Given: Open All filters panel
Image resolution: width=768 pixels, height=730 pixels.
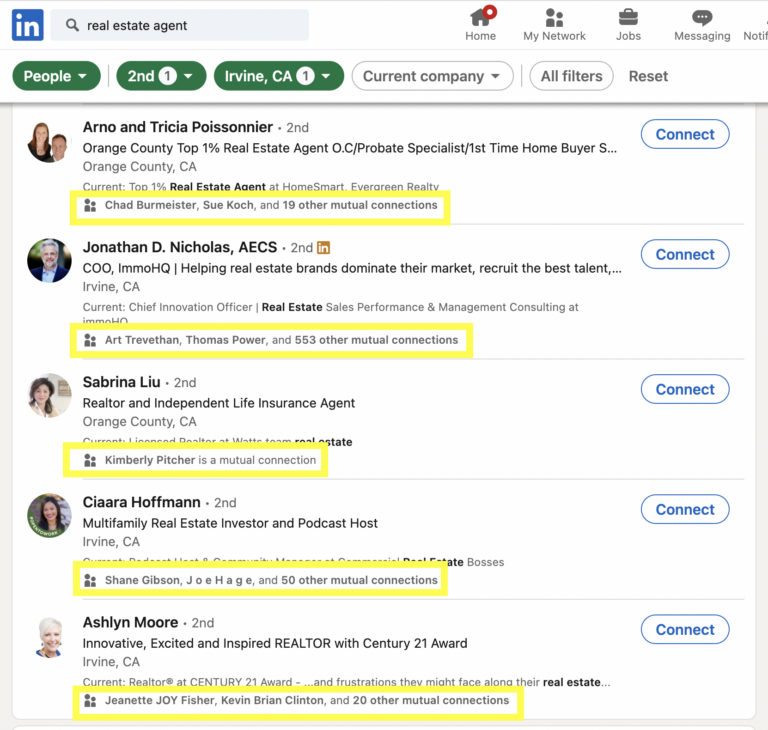Looking at the screenshot, I should click(x=571, y=76).
